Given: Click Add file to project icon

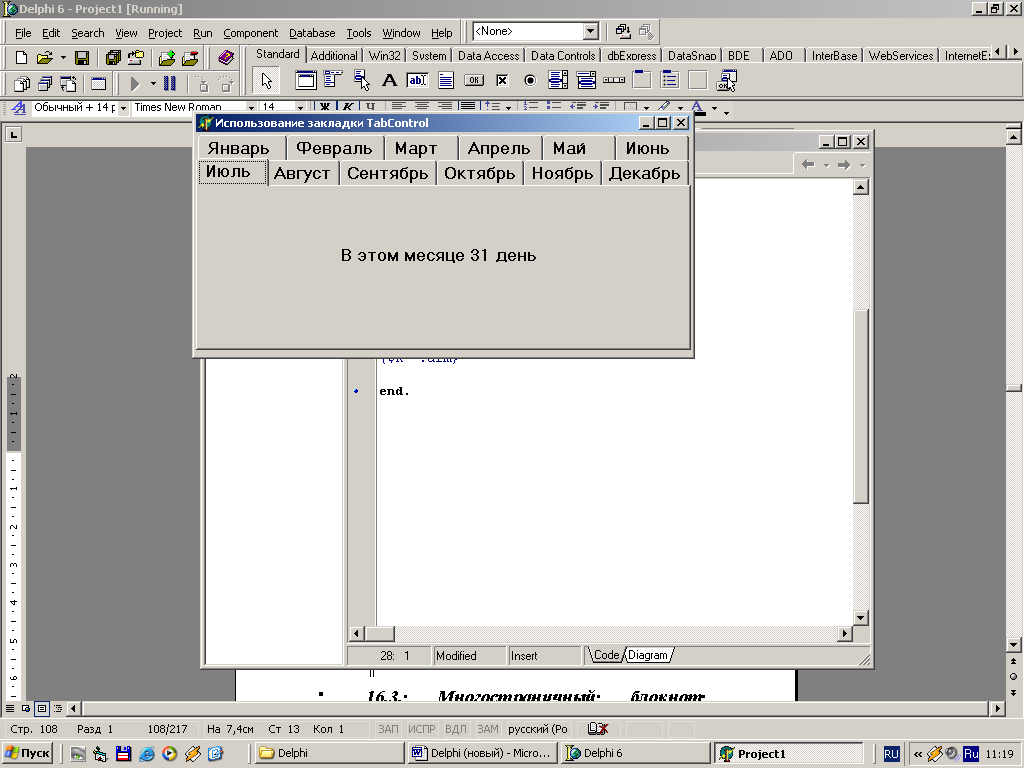Looking at the screenshot, I should click(167, 58).
